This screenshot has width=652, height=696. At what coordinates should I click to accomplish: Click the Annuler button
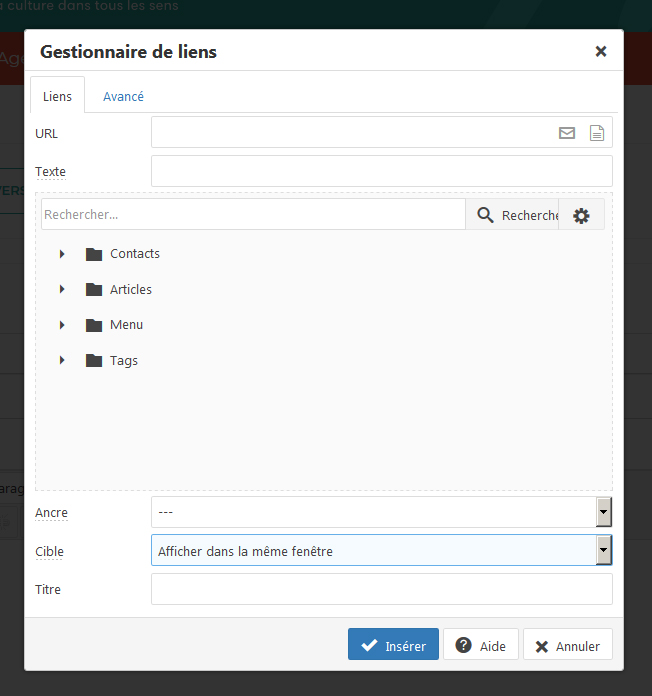click(x=568, y=644)
